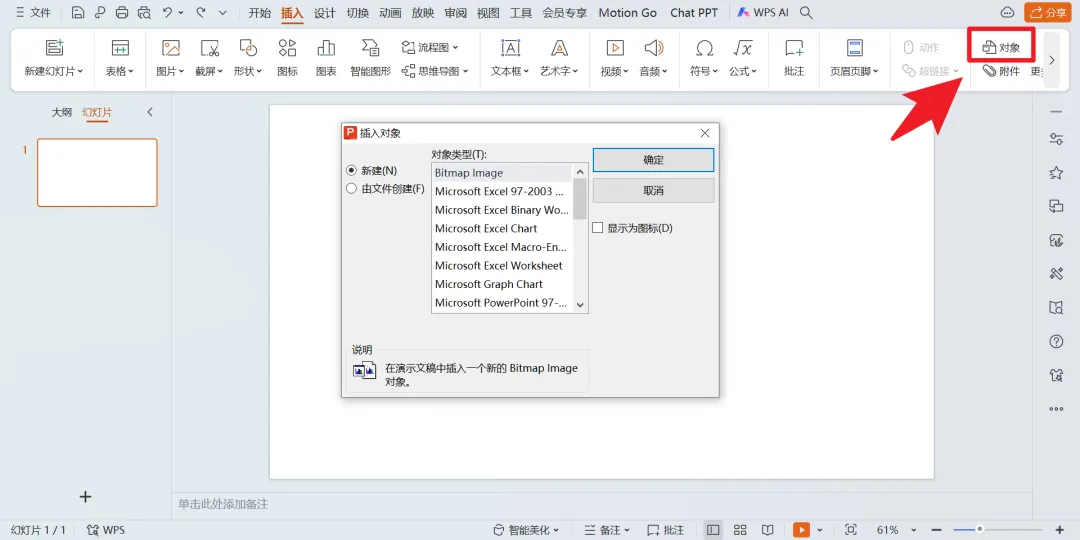Click the Undo arrow icon
Image resolution: width=1080 pixels, height=540 pixels.
pyautogui.click(x=168, y=12)
